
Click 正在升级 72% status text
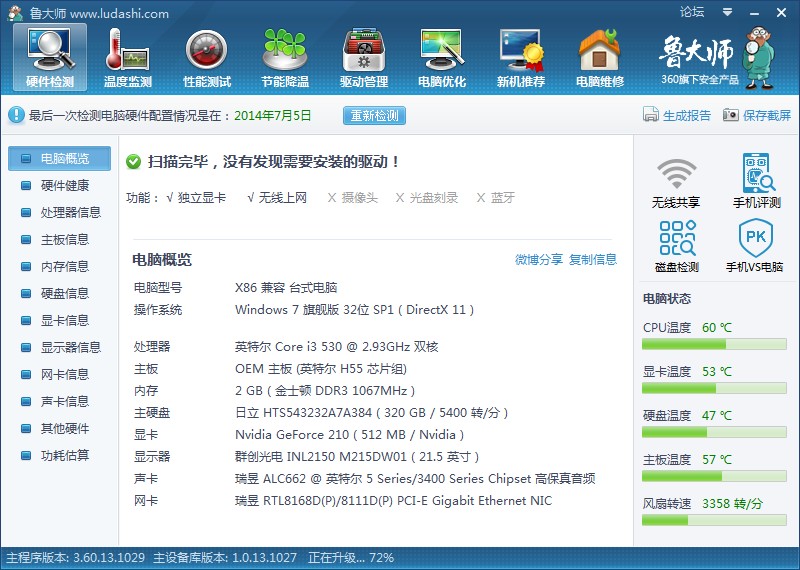tap(351, 558)
